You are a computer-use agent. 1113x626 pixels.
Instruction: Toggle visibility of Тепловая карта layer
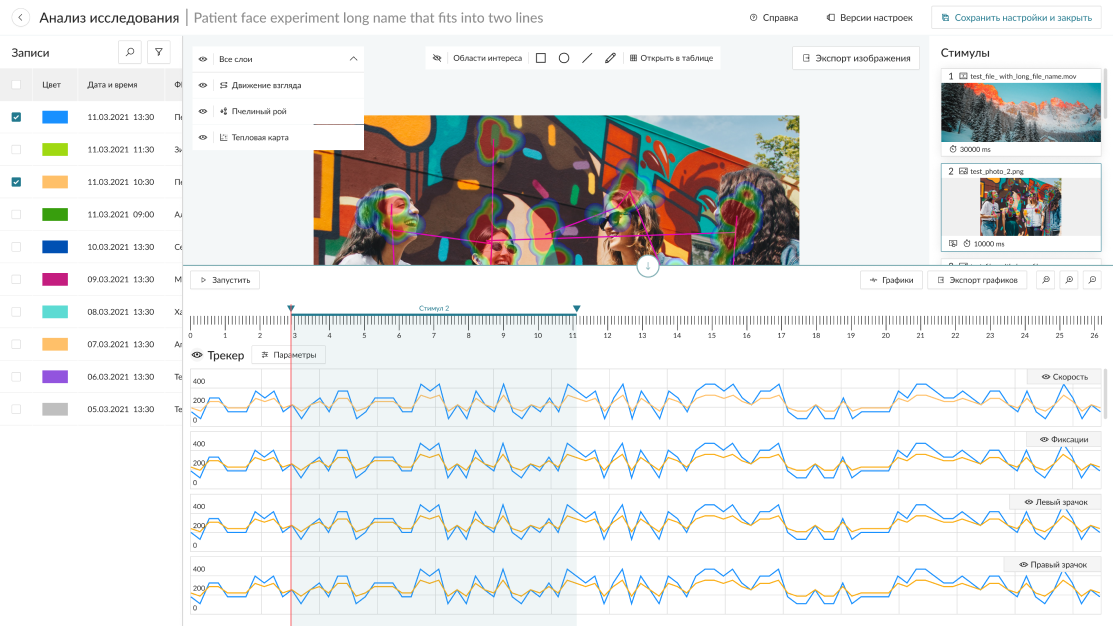203,137
